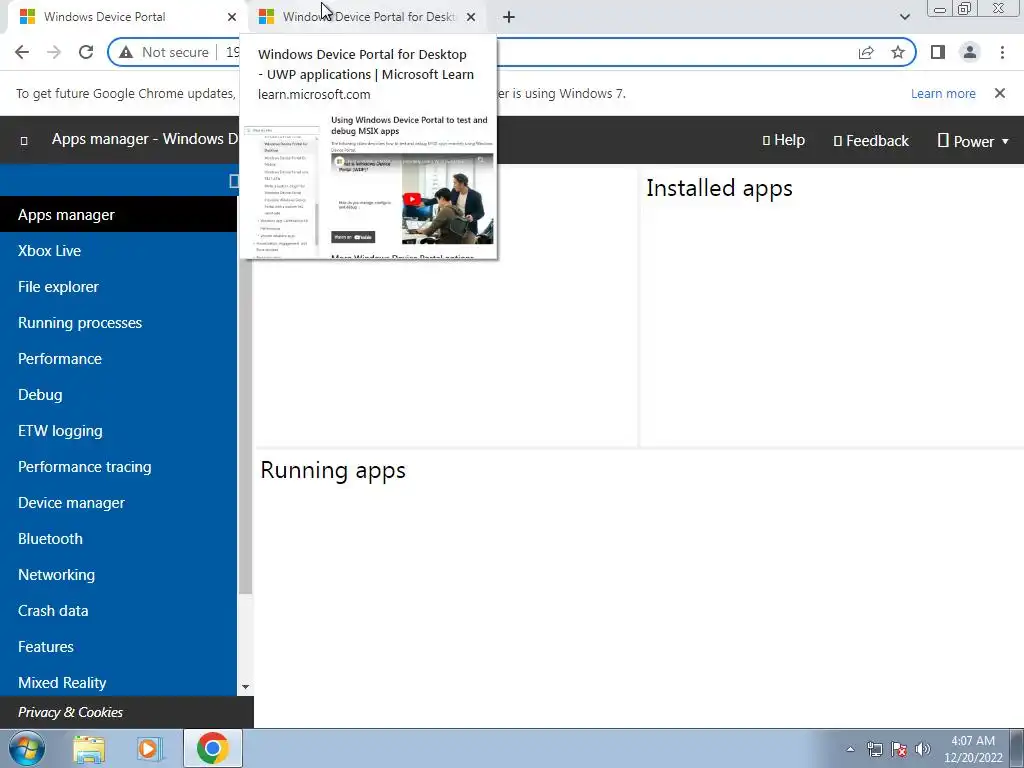The image size is (1024, 768).
Task: Click Privacy & Cookies link
Action: tap(71, 712)
